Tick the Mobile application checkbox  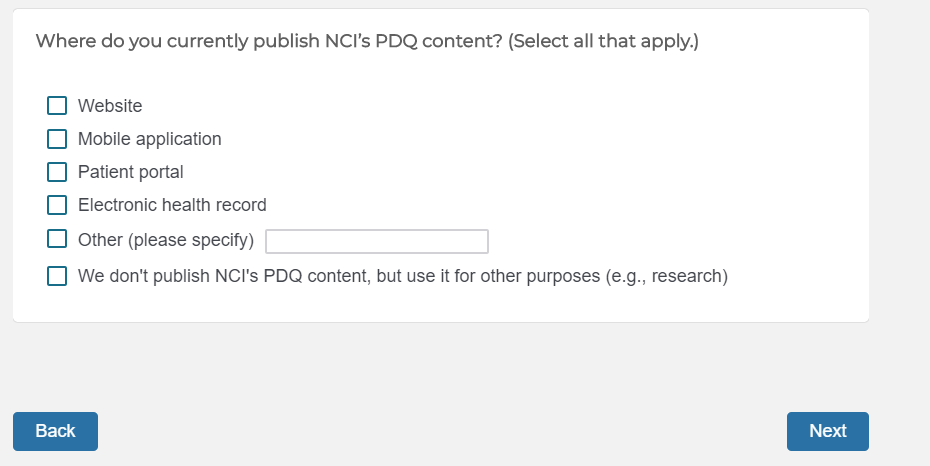(57, 139)
